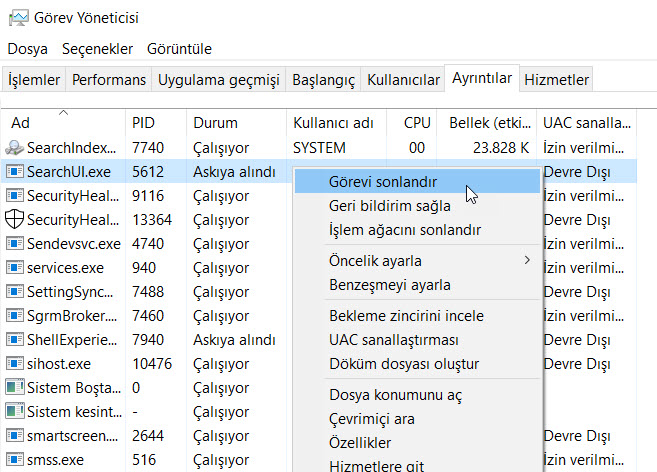Select Bekleme zincirini incele

click(x=417, y=316)
